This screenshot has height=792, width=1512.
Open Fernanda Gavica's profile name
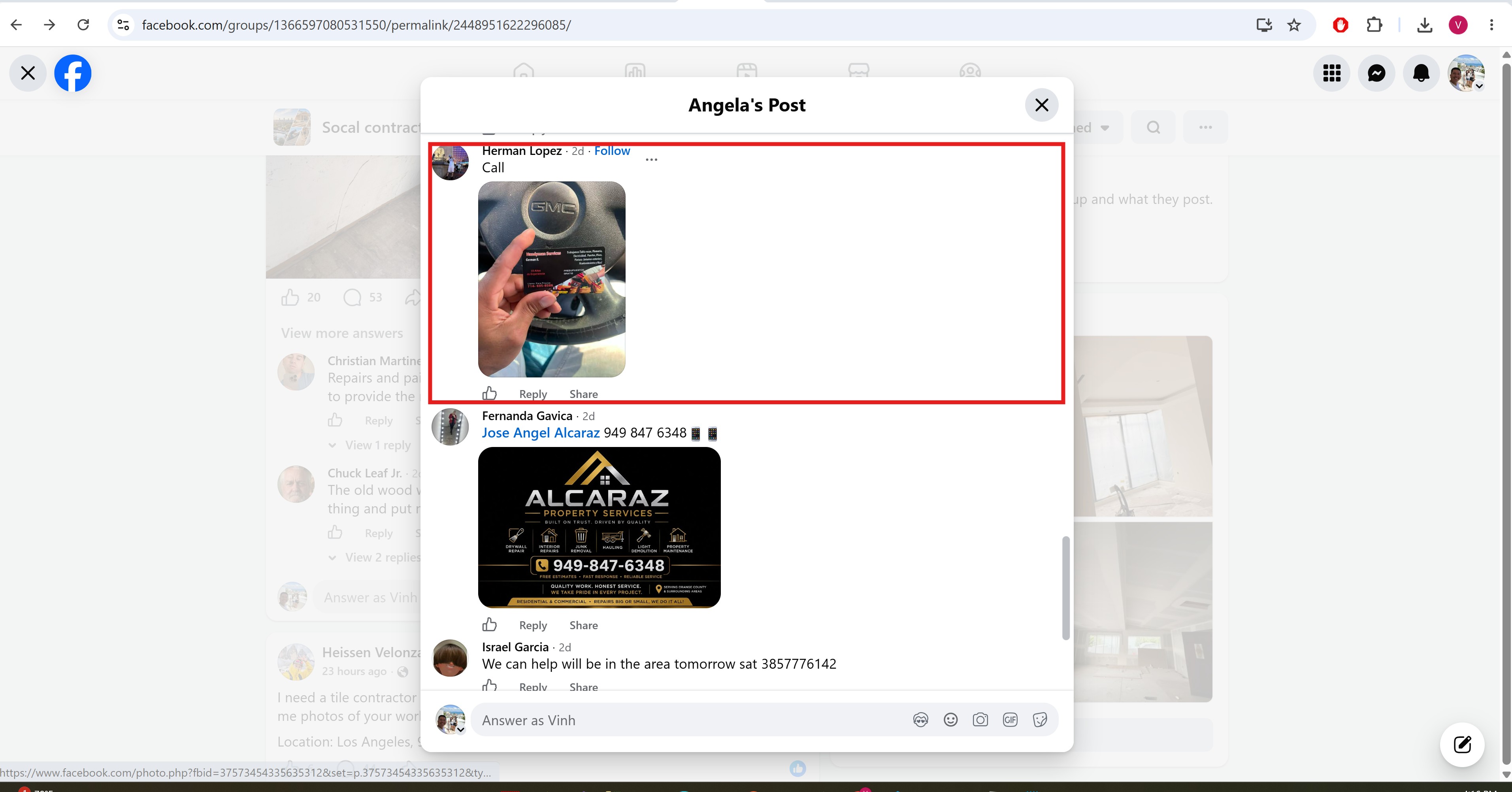click(x=527, y=416)
